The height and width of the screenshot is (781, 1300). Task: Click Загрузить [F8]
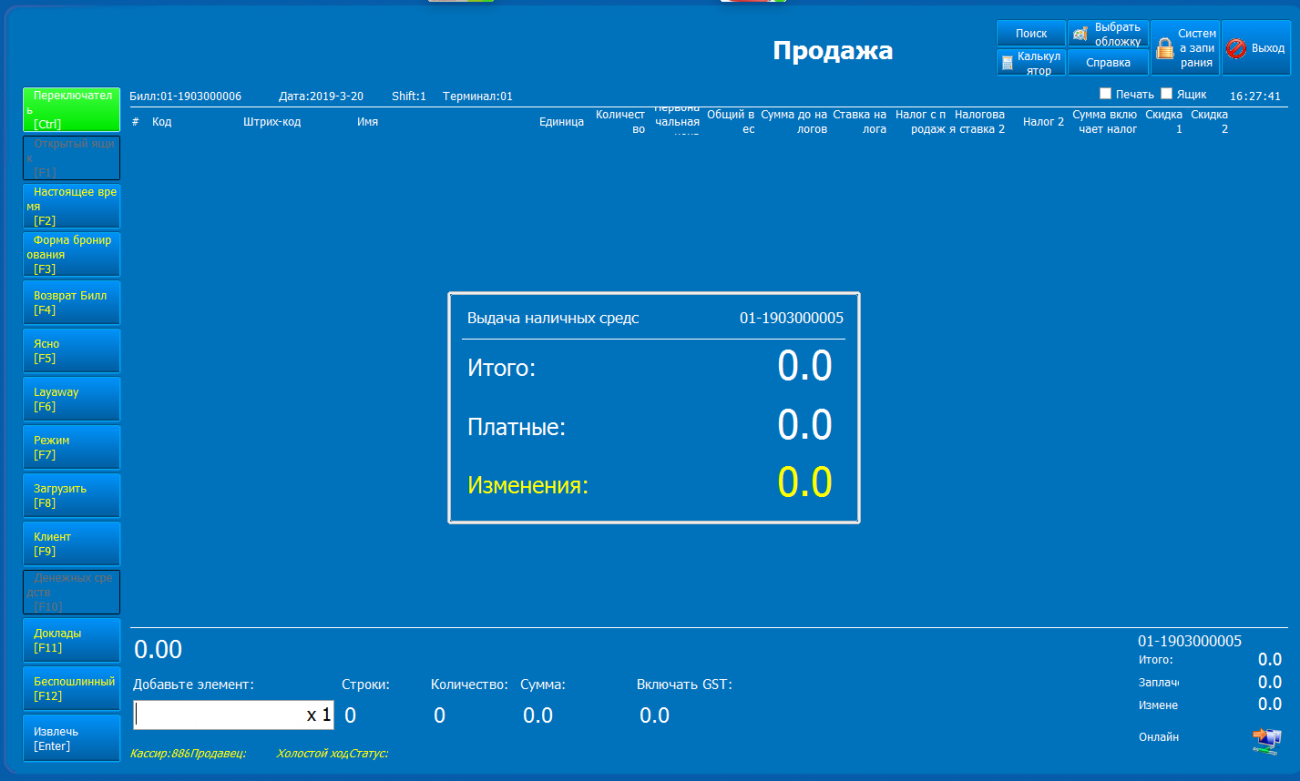[x=71, y=495]
